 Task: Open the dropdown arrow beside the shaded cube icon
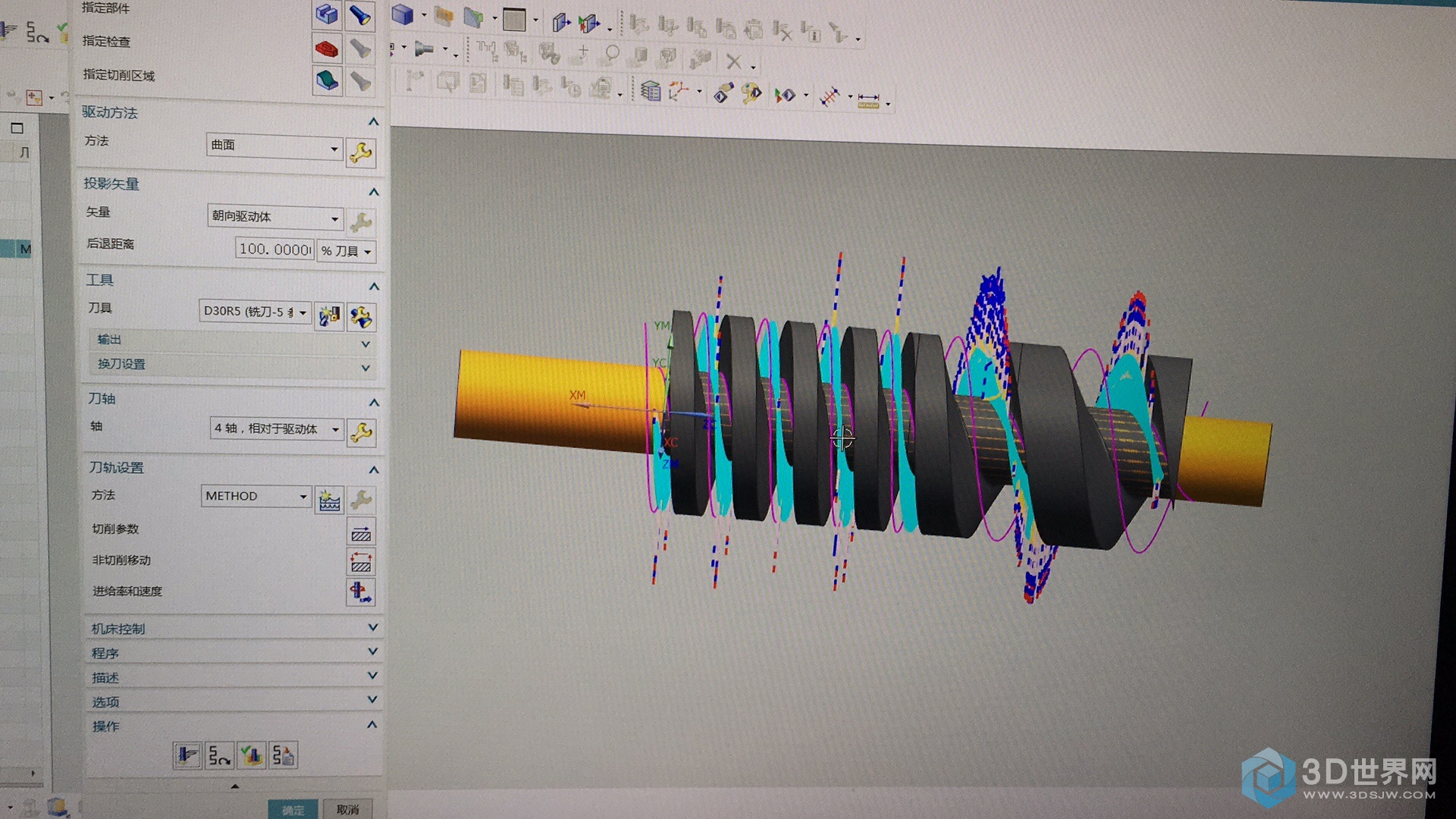tap(423, 15)
